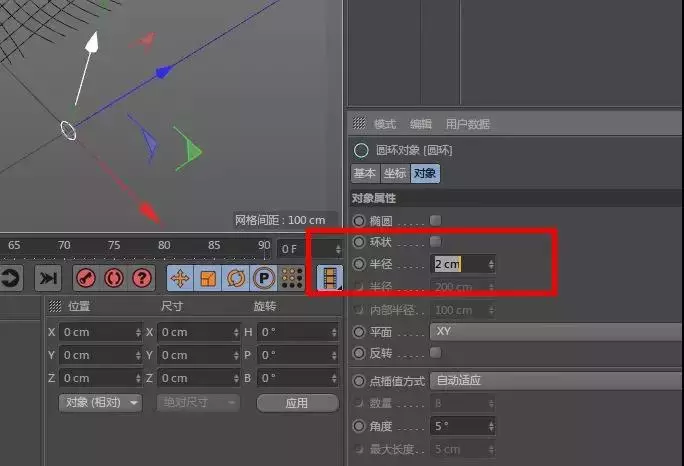Open the 用户数据 menu
This screenshot has width=684, height=466.
tap(467, 124)
